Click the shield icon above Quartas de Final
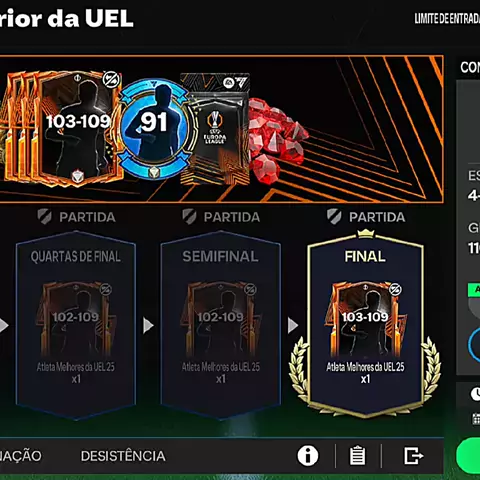480x480 pixels. click(44, 217)
